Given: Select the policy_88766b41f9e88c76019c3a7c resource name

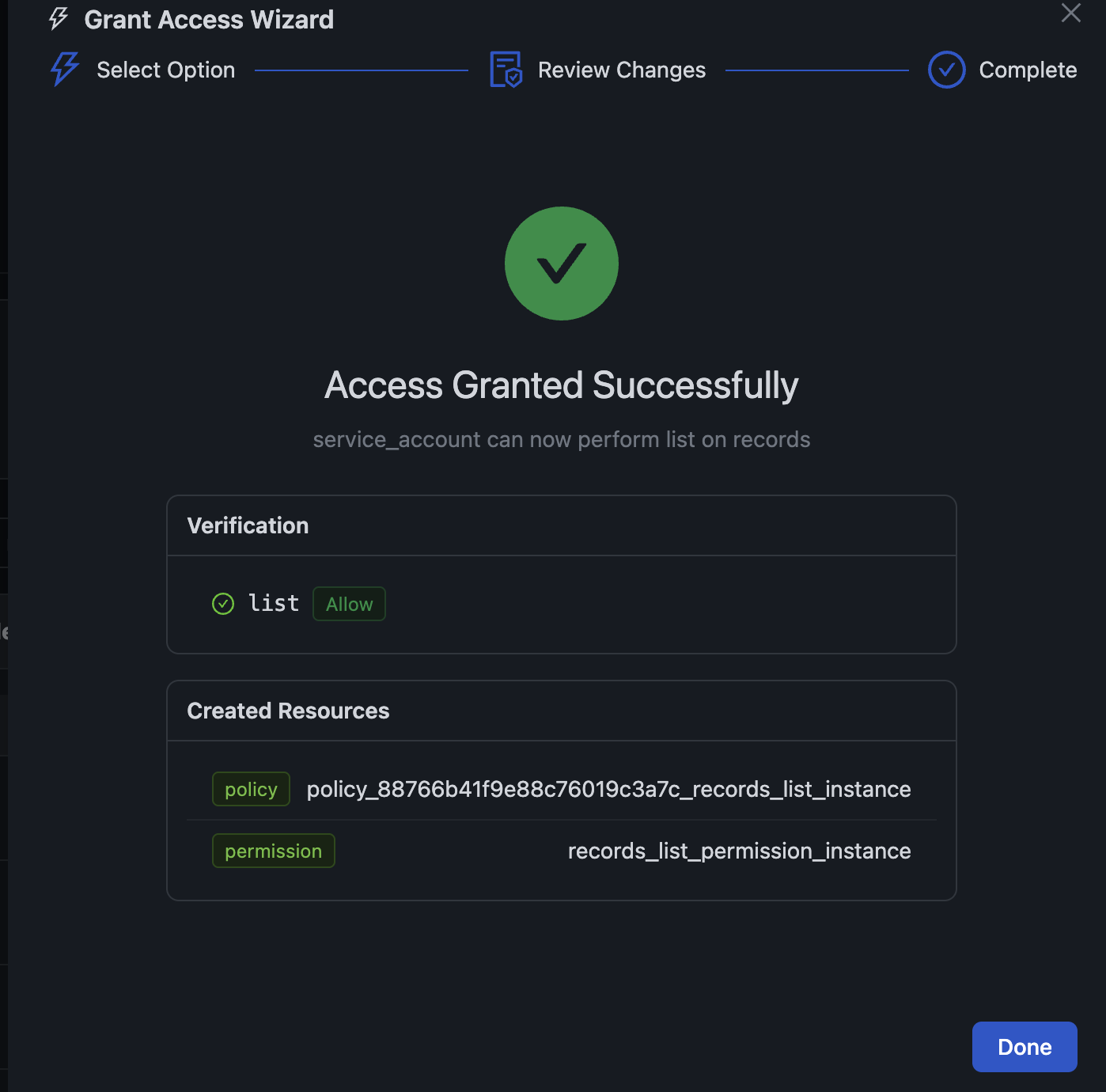Looking at the screenshot, I should pyautogui.click(x=608, y=789).
